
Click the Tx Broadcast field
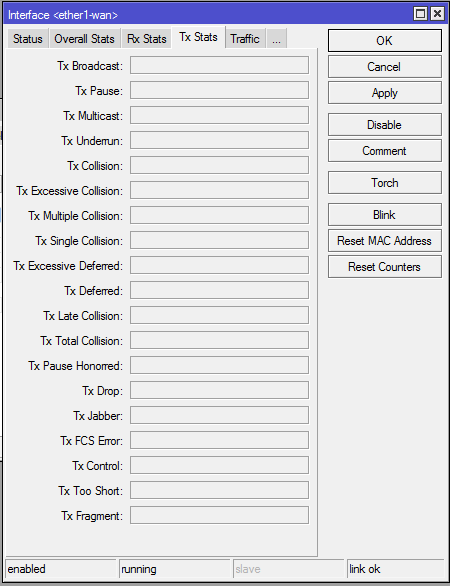tap(219, 65)
